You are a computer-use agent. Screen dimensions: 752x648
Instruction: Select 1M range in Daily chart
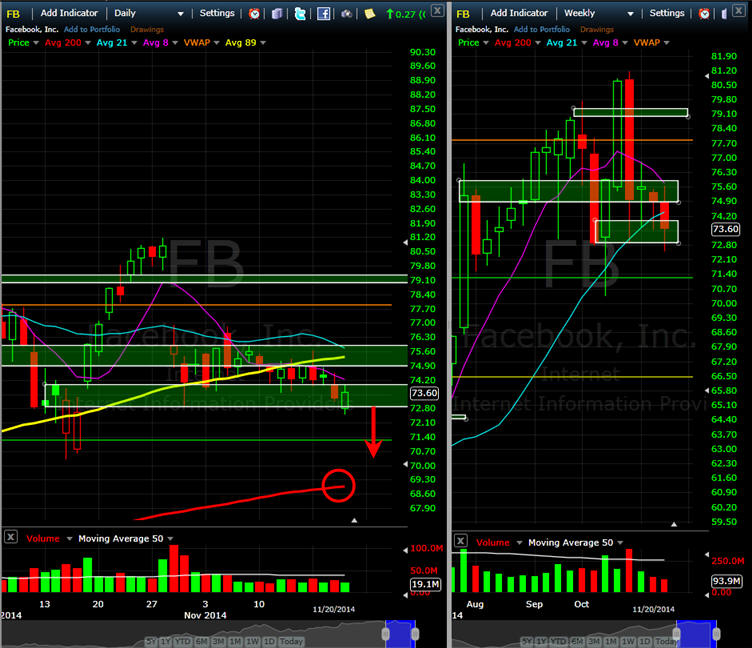click(x=235, y=641)
